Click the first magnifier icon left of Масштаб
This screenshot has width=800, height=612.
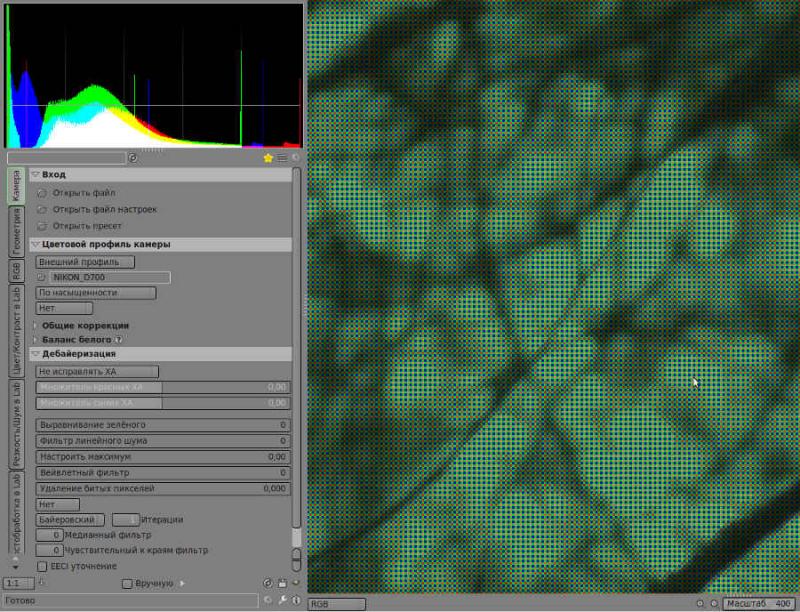[x=701, y=604]
